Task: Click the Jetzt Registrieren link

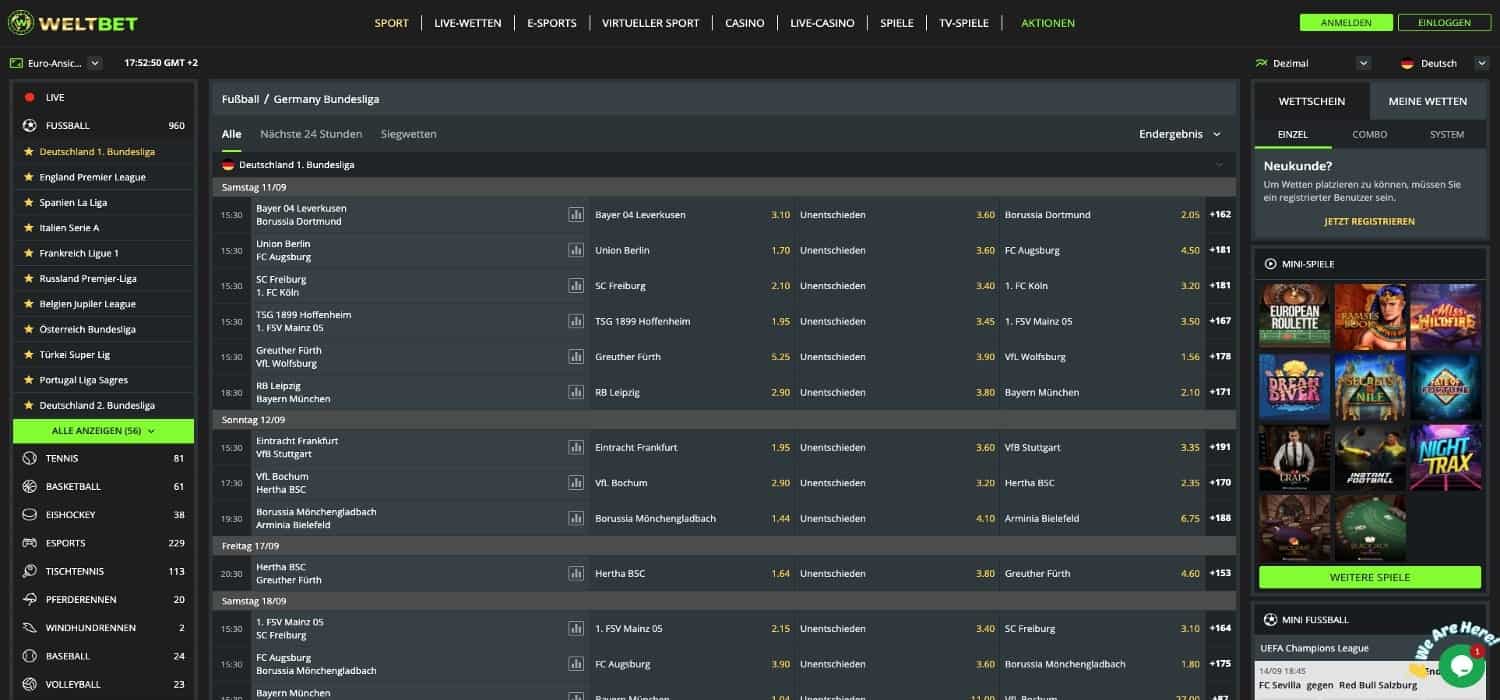Action: click(x=1370, y=222)
